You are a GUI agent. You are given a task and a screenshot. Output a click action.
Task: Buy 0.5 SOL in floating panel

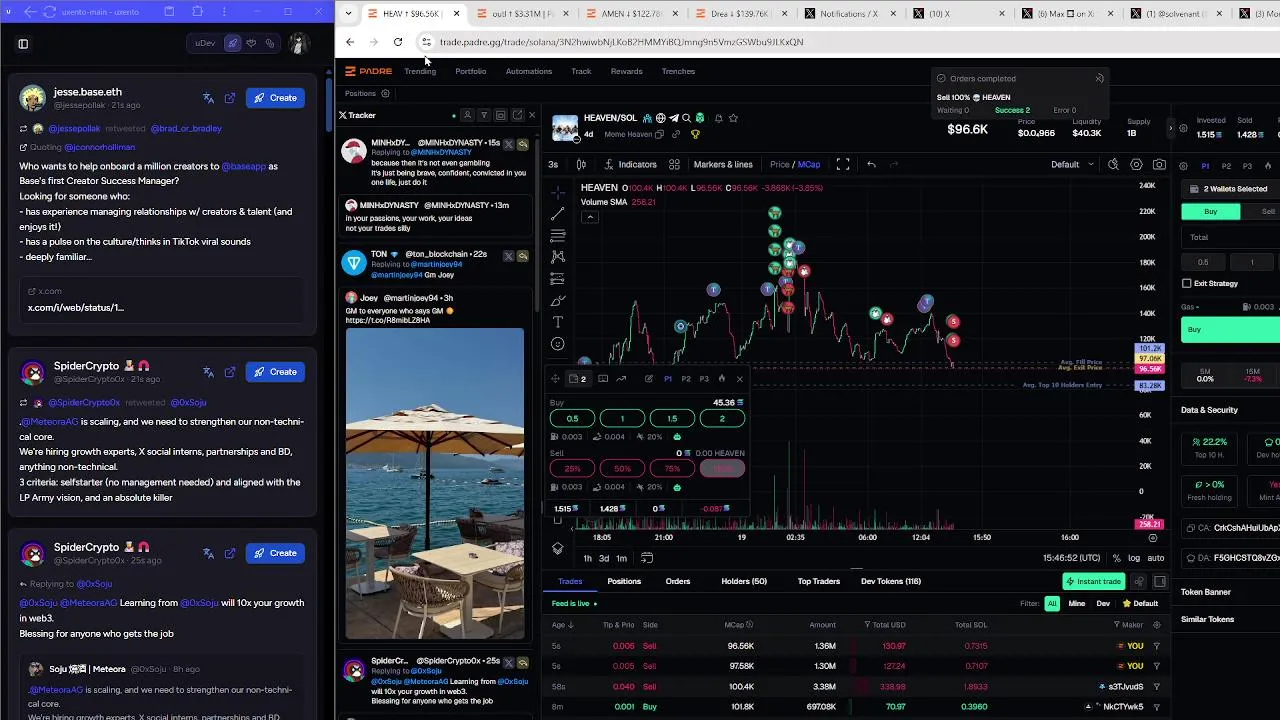(x=572, y=418)
